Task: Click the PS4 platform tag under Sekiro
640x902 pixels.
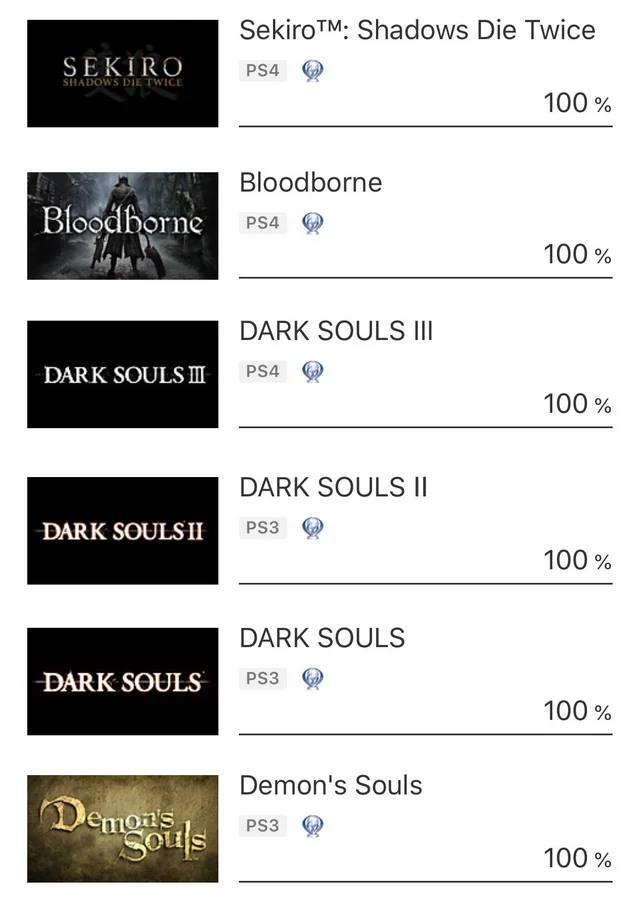Action: (x=262, y=71)
